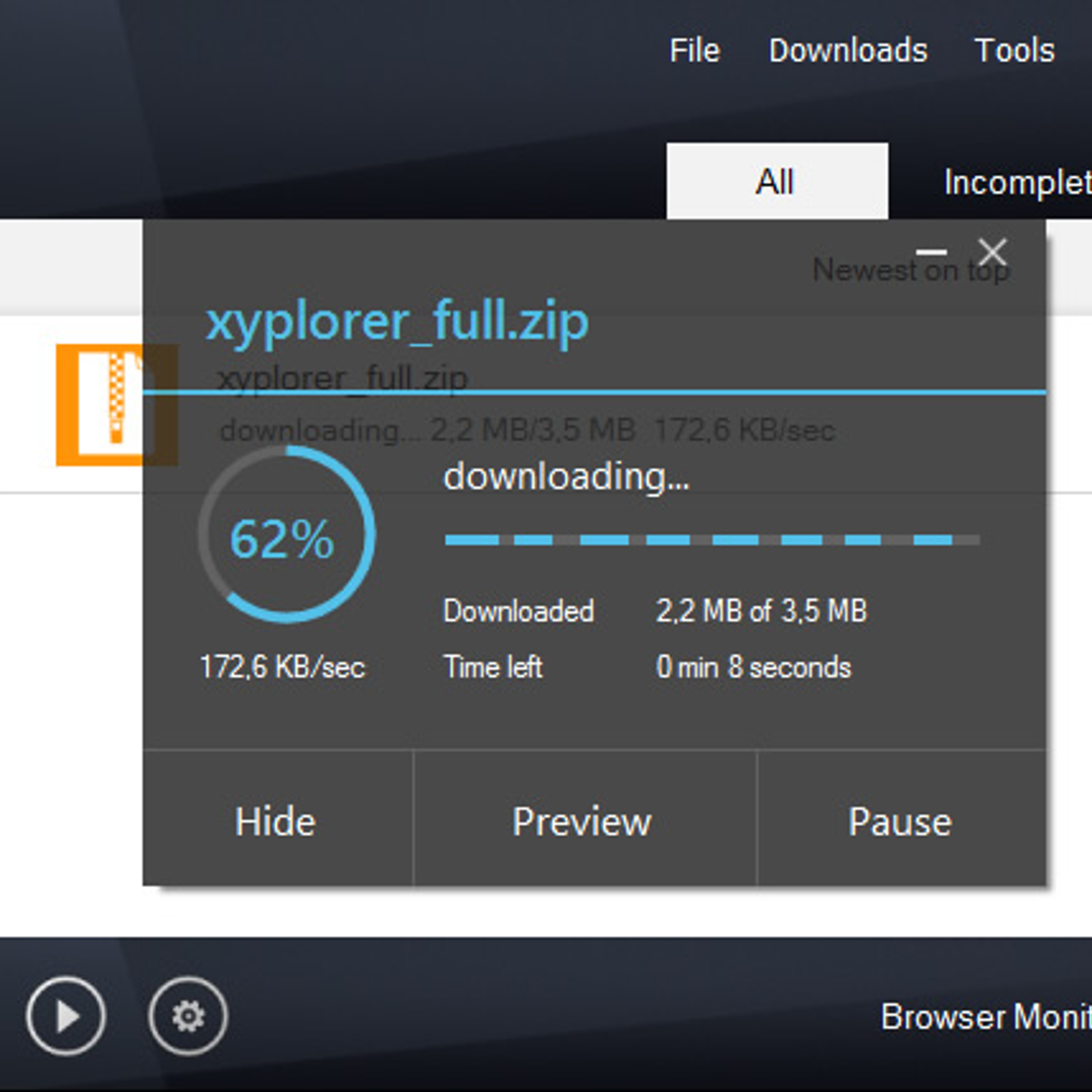Click the '0 min 8 seconds' time left
The height and width of the screenshot is (1092, 1092).
click(753, 667)
